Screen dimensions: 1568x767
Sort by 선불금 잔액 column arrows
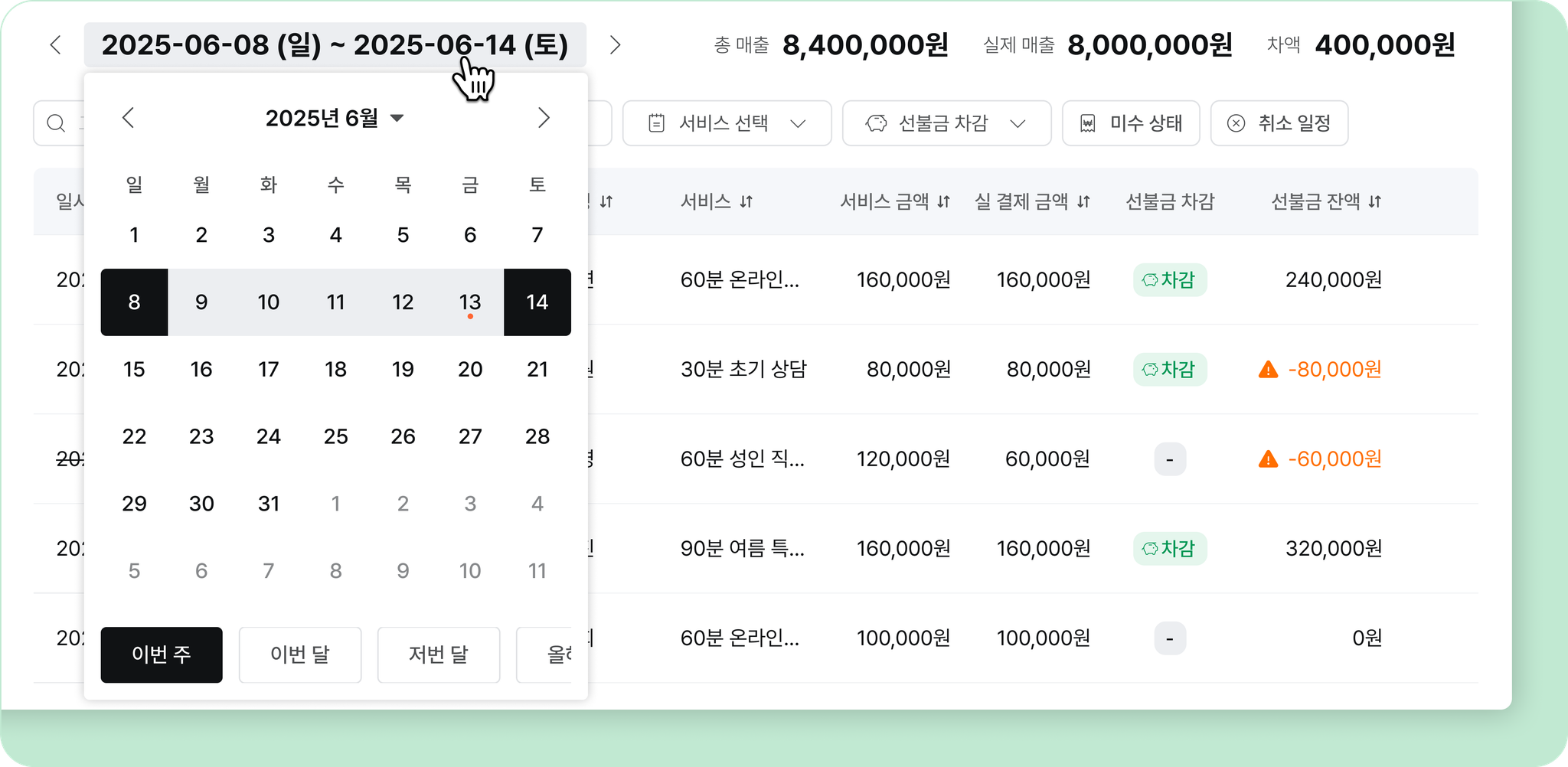(x=1375, y=202)
